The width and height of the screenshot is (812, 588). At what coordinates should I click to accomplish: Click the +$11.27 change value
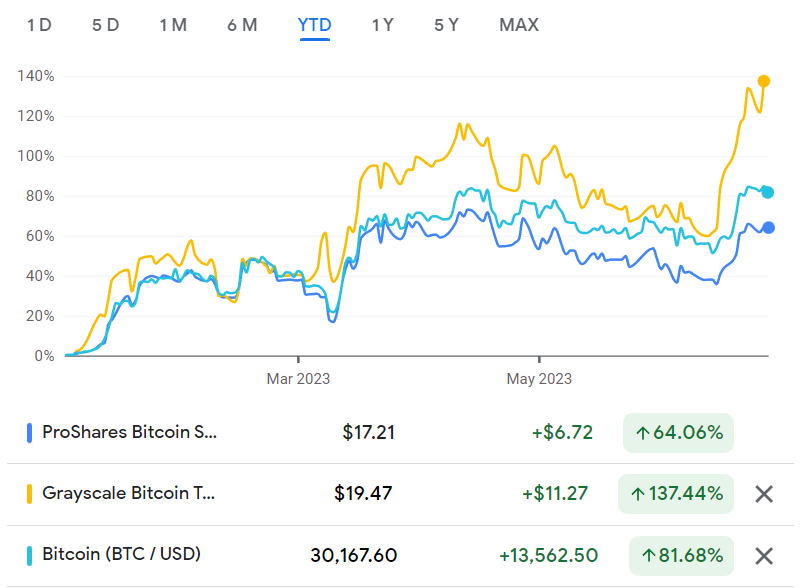pos(555,493)
